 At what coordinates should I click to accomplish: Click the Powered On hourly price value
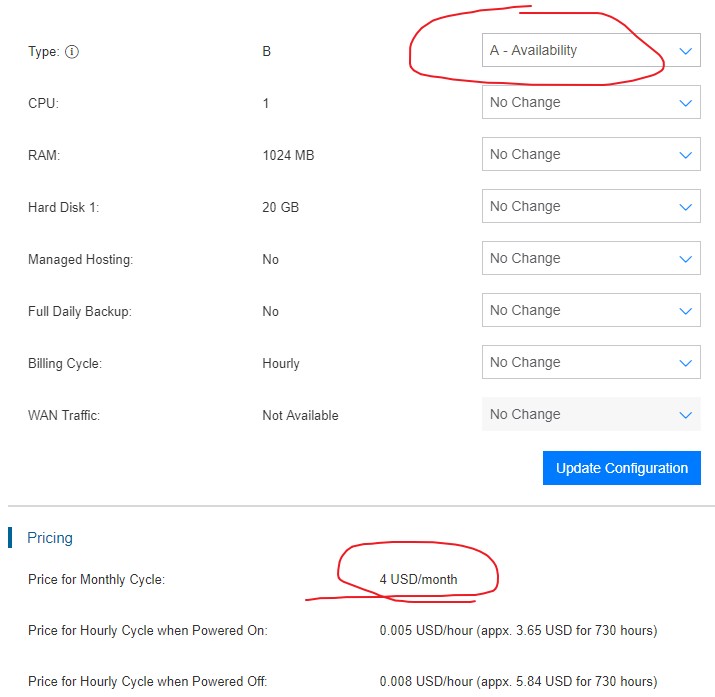coord(518,631)
